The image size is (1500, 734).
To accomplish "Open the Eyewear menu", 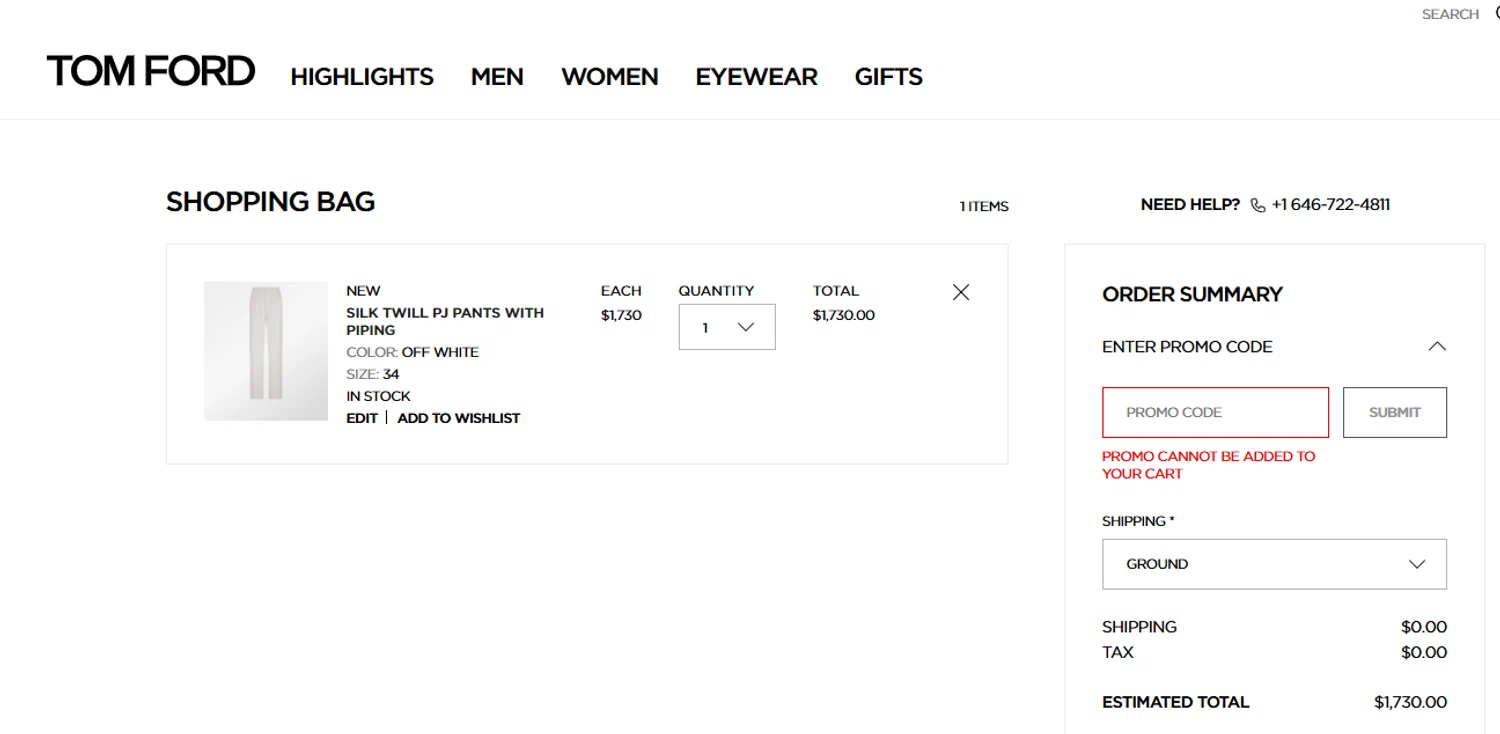I will click(x=757, y=77).
